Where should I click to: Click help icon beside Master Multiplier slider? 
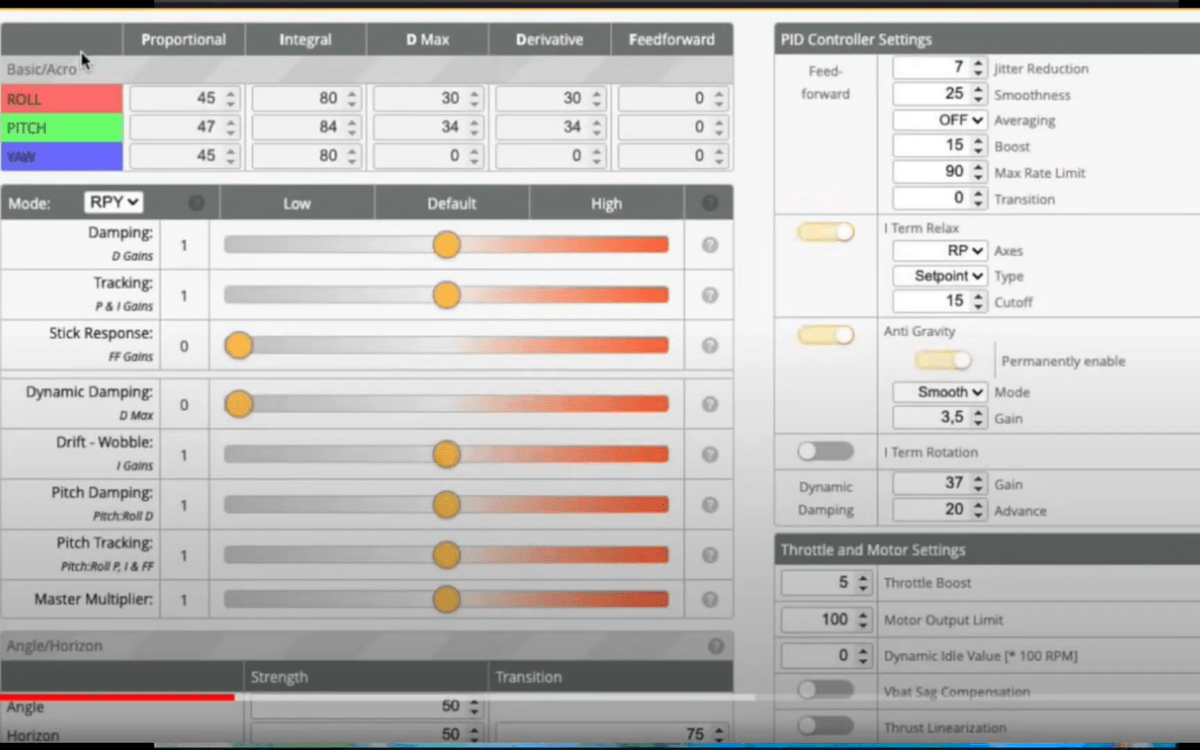tap(710, 600)
